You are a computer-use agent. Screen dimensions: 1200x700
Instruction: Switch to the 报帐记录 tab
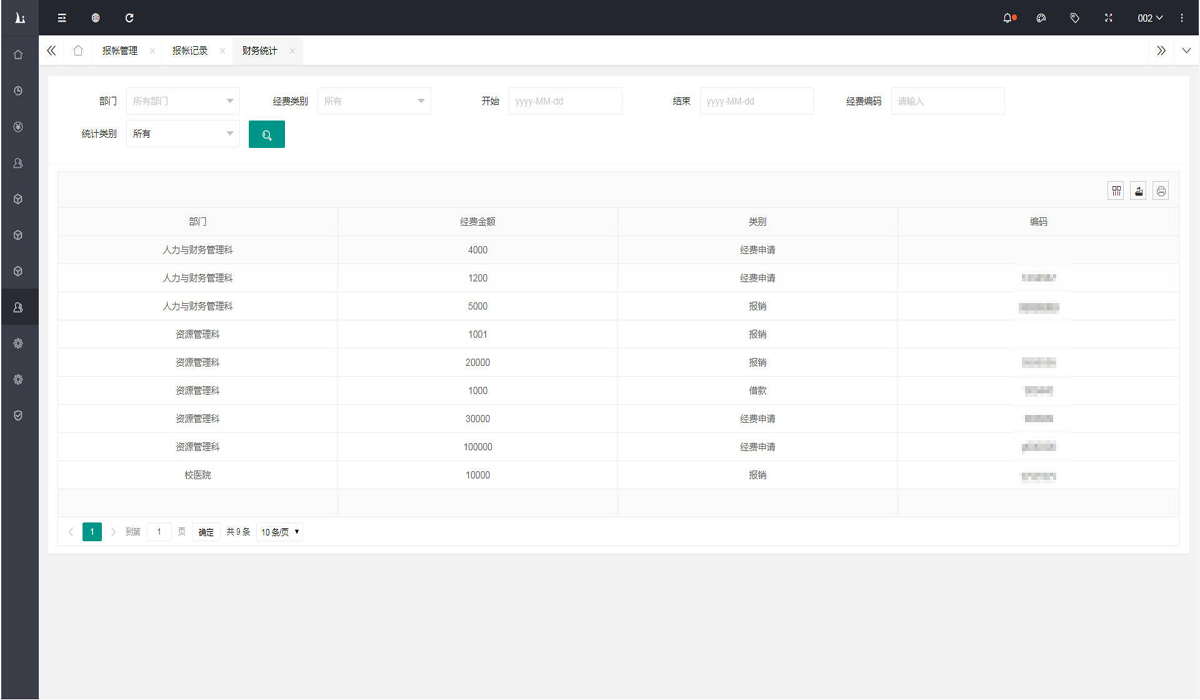[x=190, y=51]
